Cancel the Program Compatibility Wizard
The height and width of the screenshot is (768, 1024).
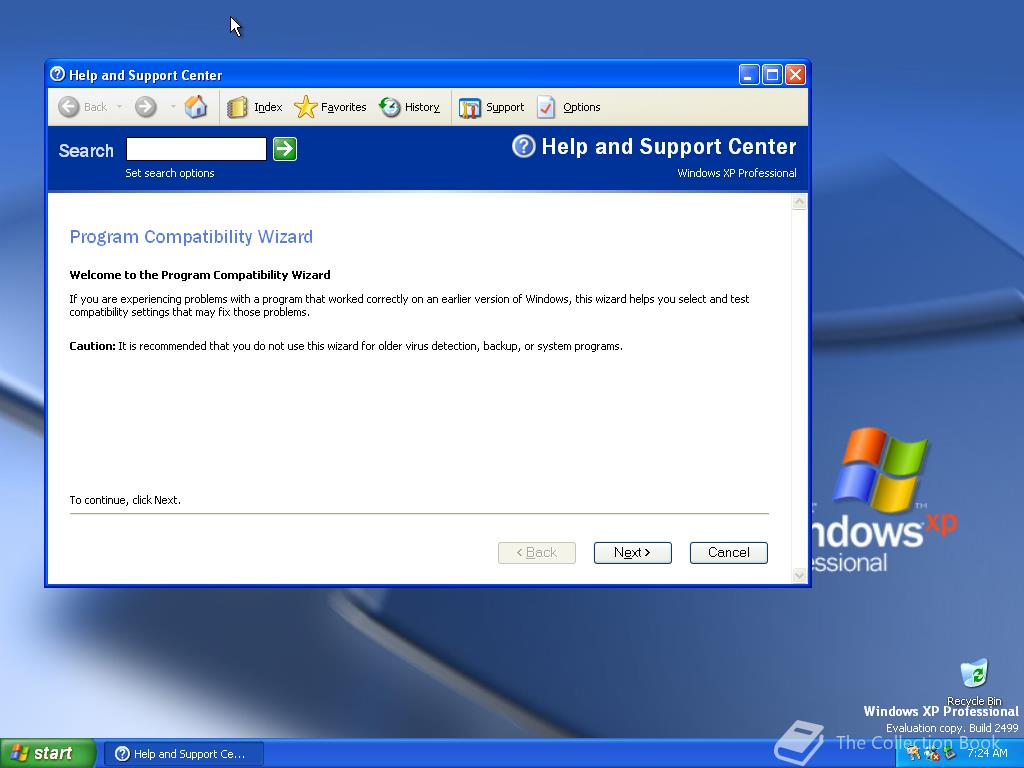[x=729, y=552]
